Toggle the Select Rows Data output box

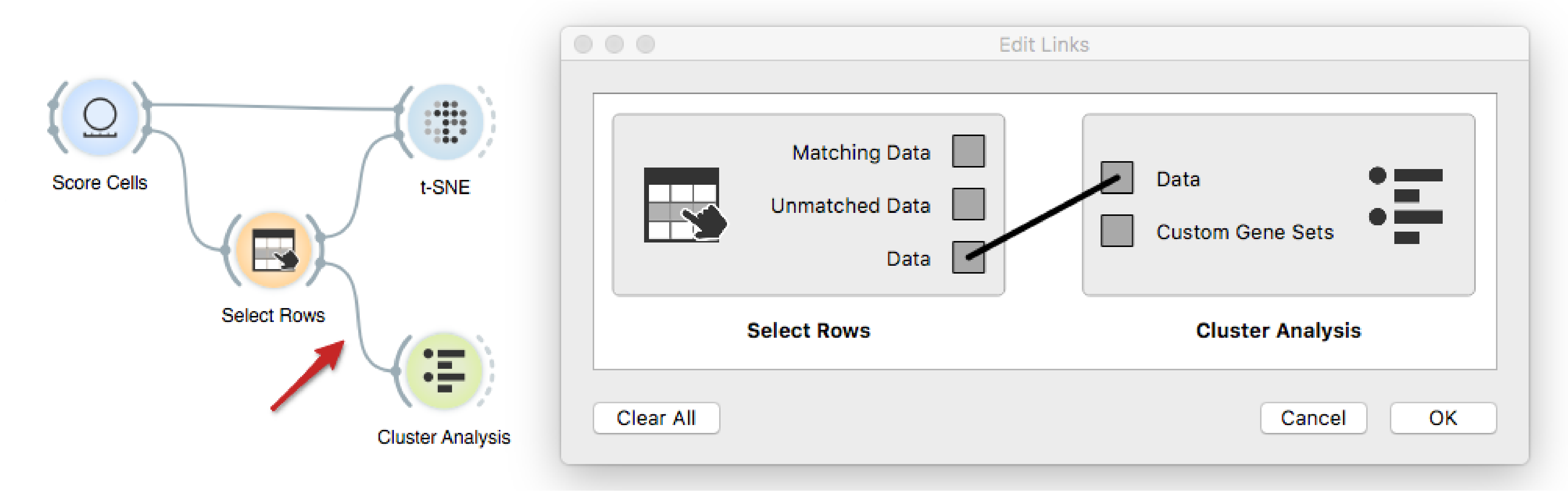968,257
